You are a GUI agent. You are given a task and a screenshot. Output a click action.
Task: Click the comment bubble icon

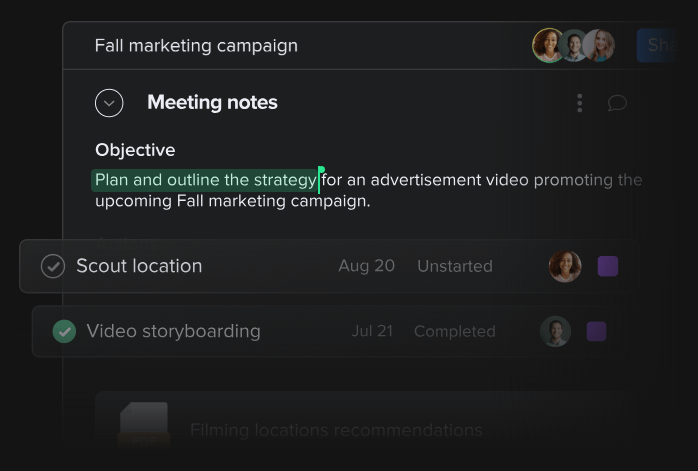[617, 103]
